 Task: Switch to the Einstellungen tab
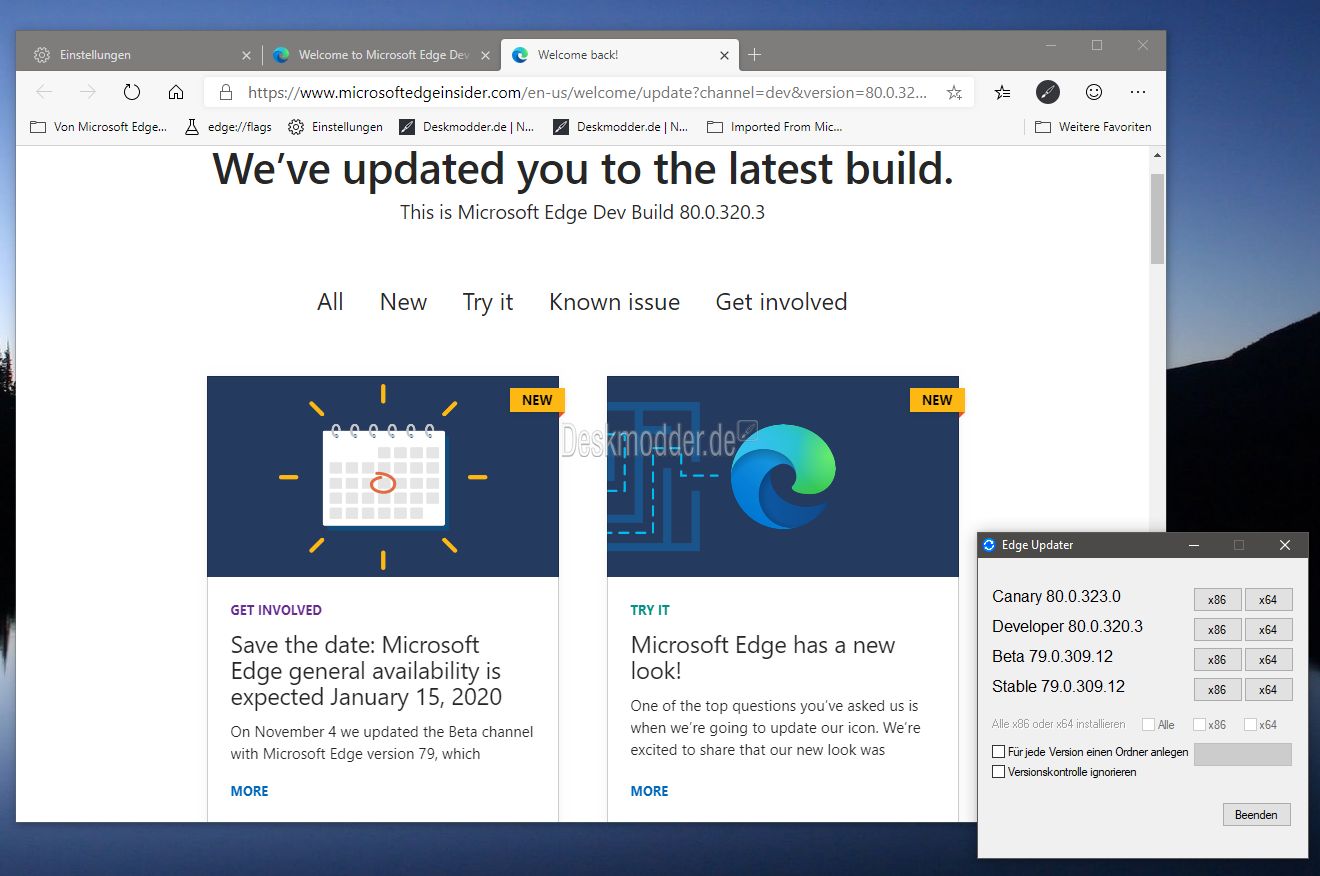[140, 55]
